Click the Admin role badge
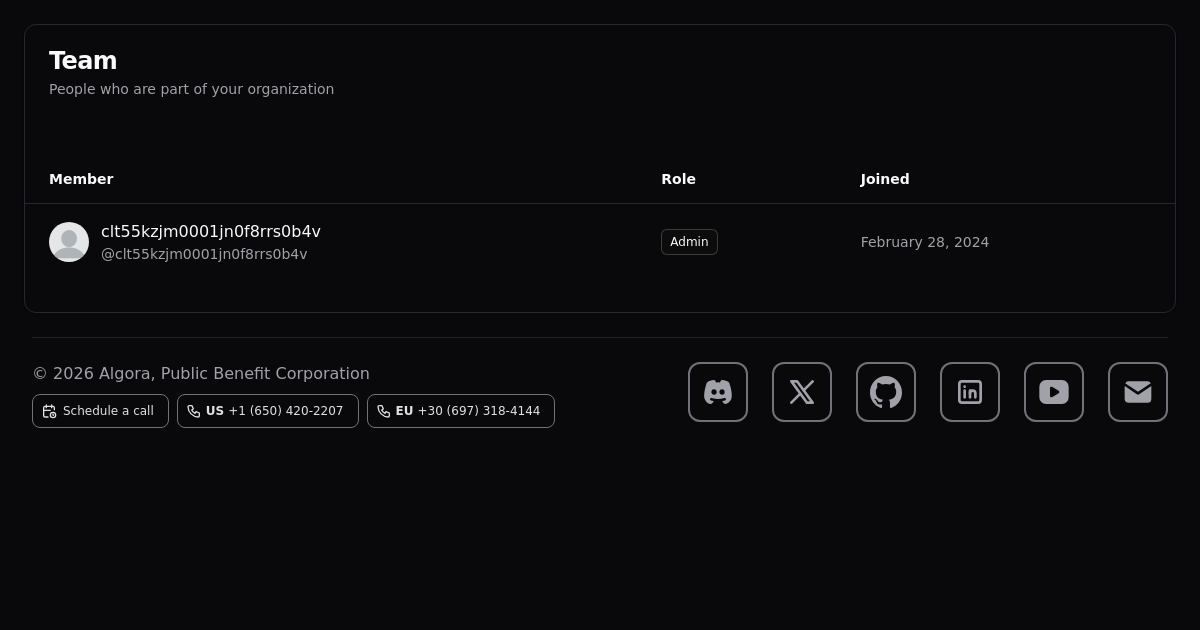Image resolution: width=1200 pixels, height=630 pixels. [x=689, y=242]
